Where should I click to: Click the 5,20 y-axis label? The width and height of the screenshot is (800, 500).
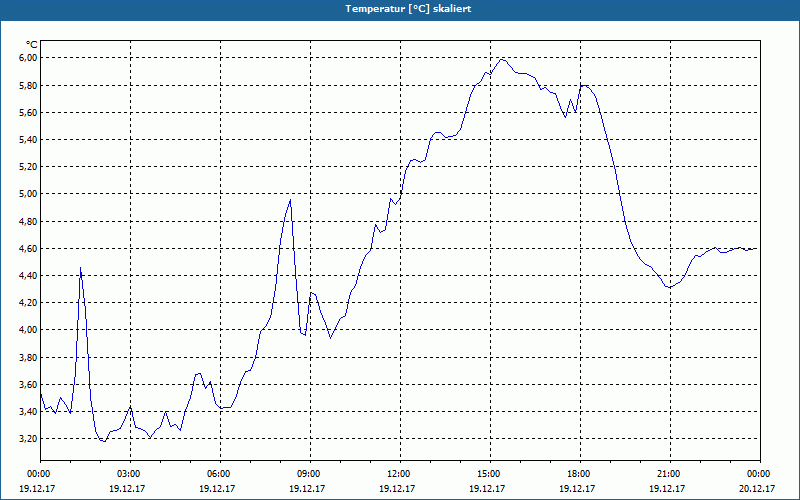29,167
